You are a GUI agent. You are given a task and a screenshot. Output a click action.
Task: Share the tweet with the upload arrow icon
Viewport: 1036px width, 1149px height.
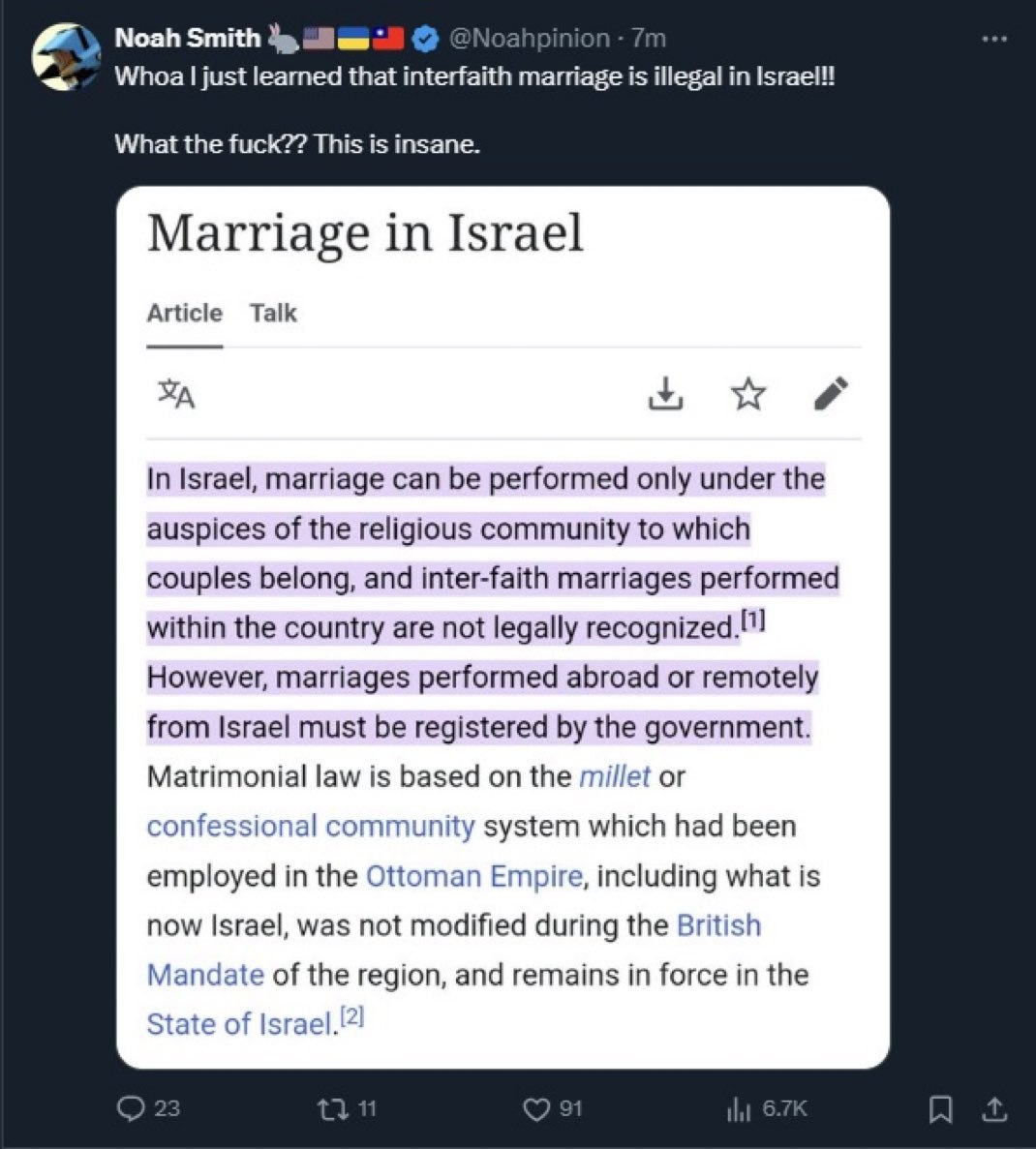click(x=994, y=1108)
